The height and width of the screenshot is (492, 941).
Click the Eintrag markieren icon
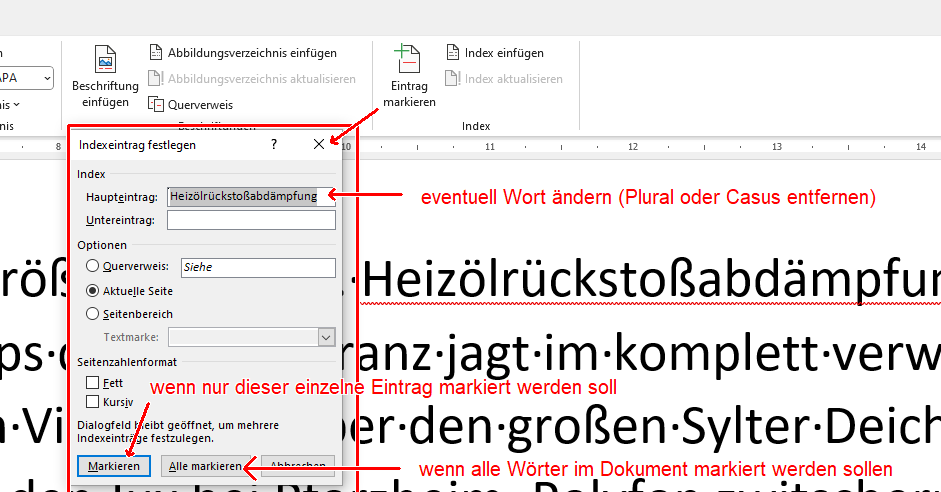408,61
